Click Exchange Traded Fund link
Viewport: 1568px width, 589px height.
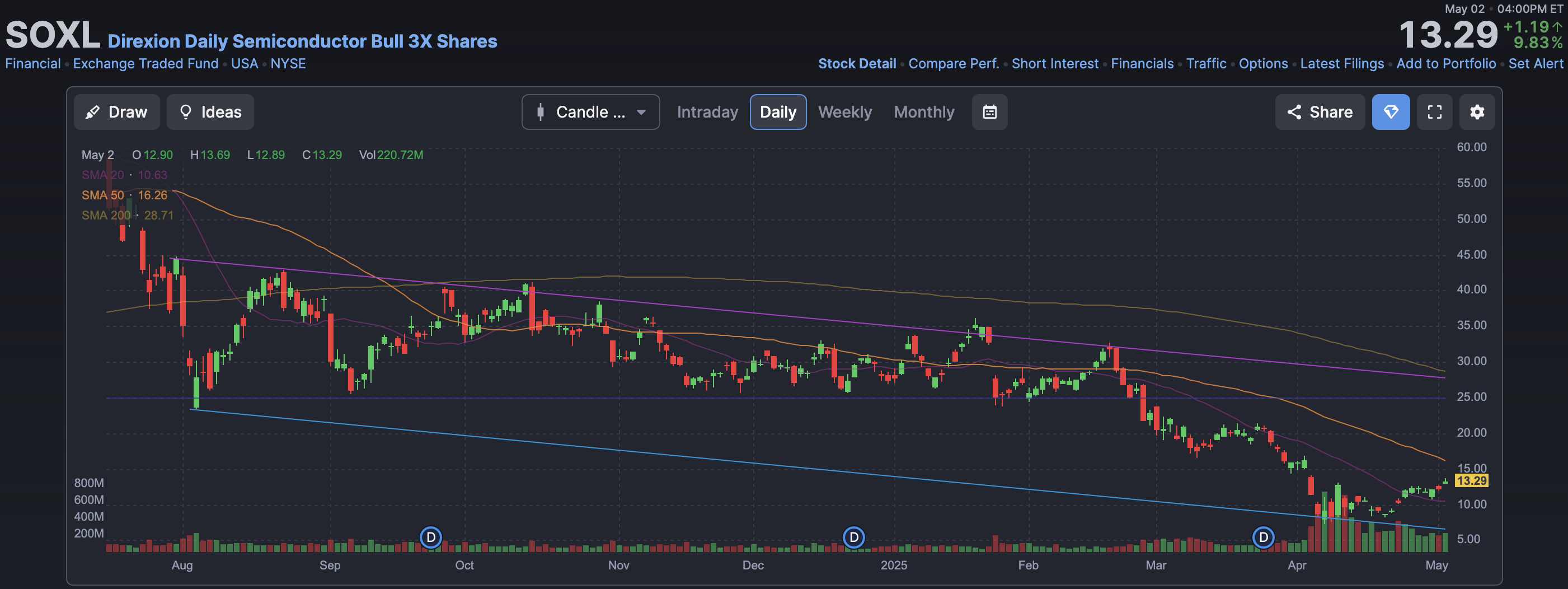[x=145, y=63]
